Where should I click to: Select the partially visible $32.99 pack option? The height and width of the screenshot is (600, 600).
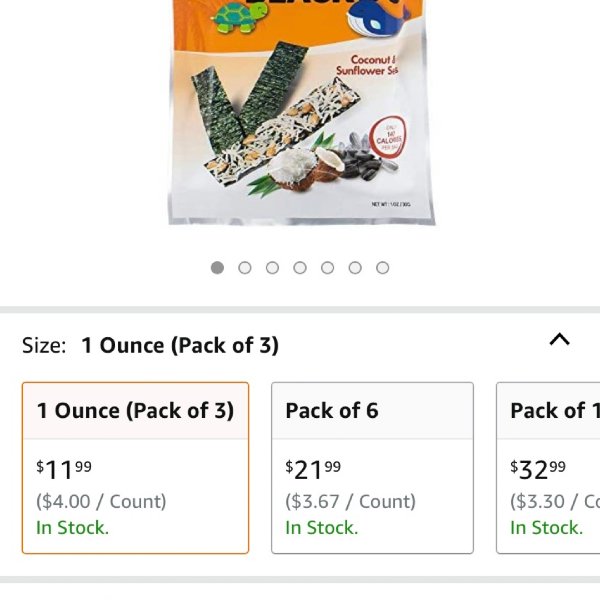(x=548, y=468)
